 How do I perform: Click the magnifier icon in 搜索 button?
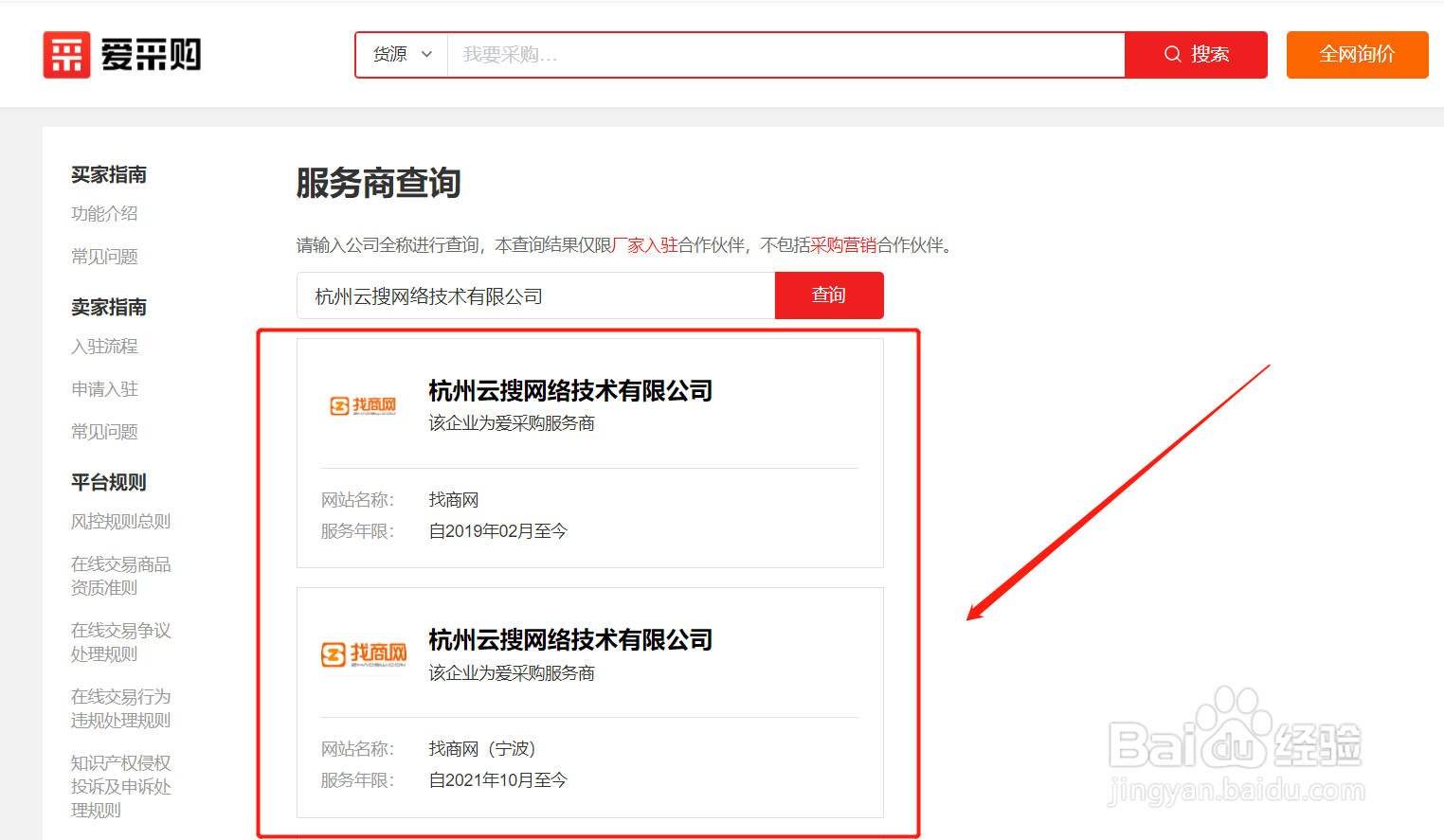coord(1173,55)
